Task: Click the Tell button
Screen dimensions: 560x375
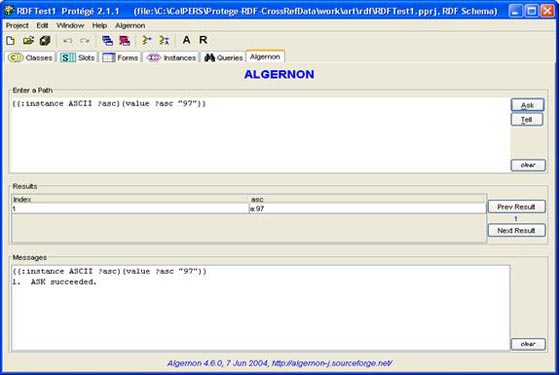Action: [527, 120]
